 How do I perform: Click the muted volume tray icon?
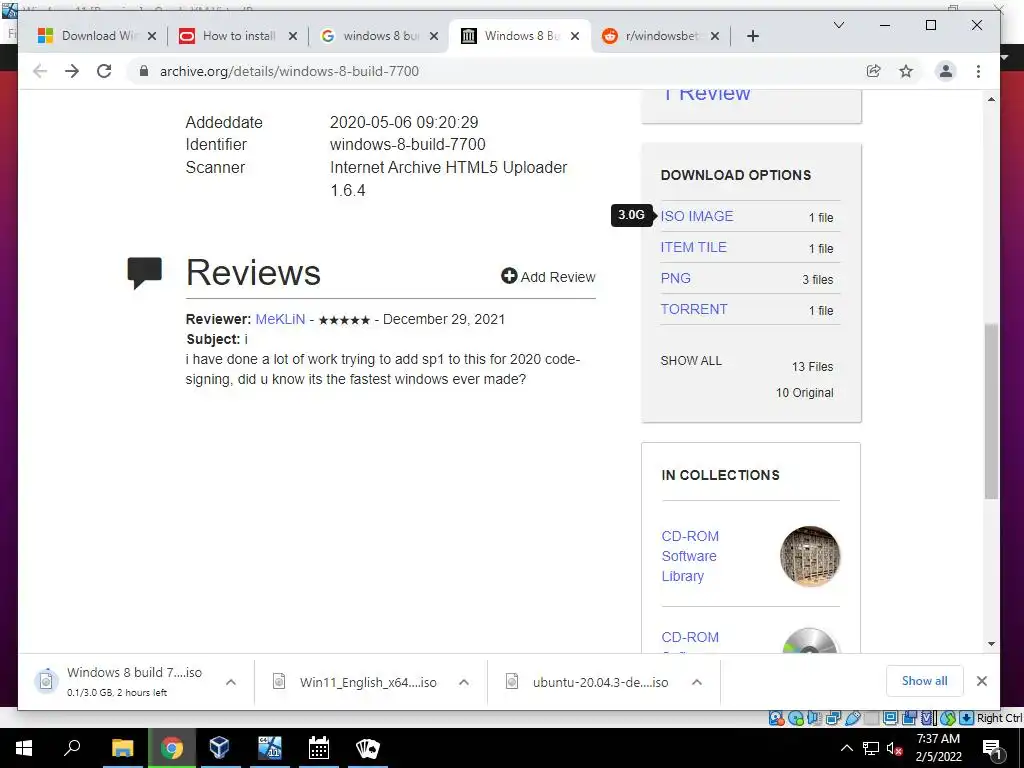coord(894,749)
